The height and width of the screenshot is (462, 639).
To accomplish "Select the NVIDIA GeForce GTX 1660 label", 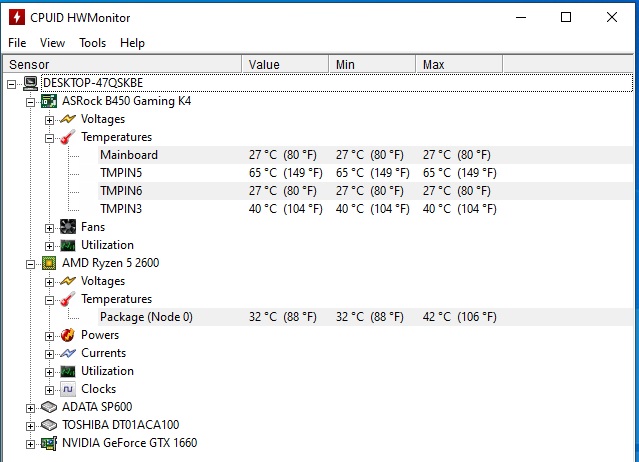I will pos(130,443).
